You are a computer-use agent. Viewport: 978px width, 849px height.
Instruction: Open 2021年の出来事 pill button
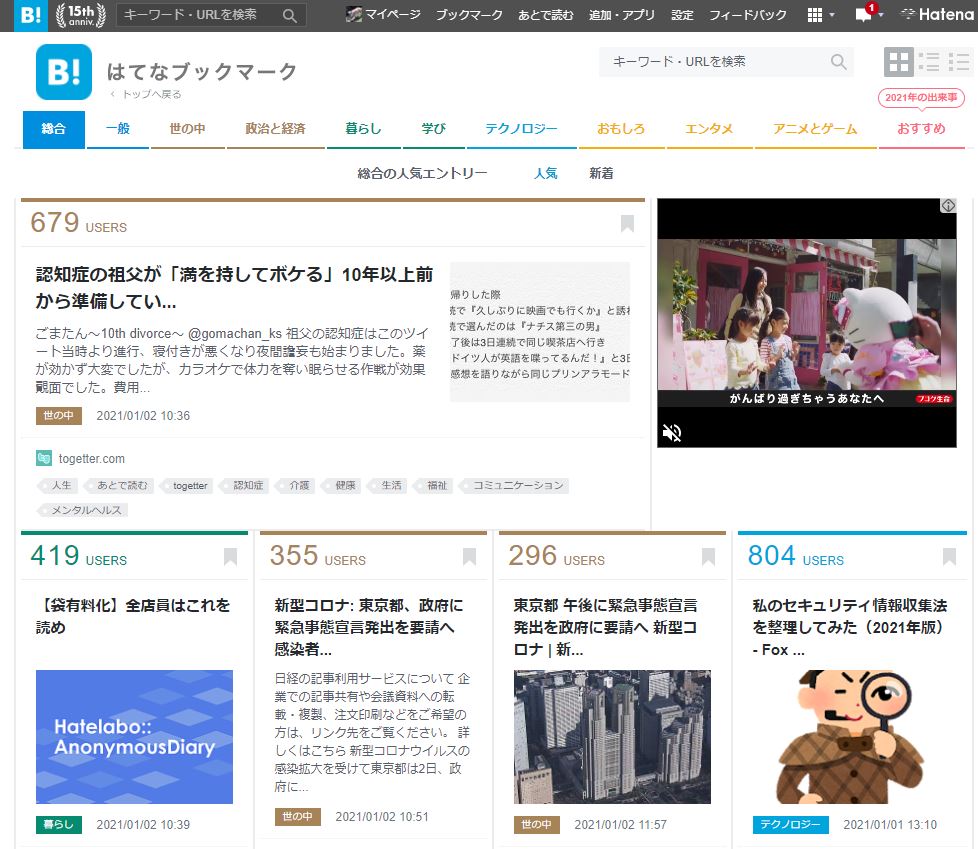[x=921, y=97]
